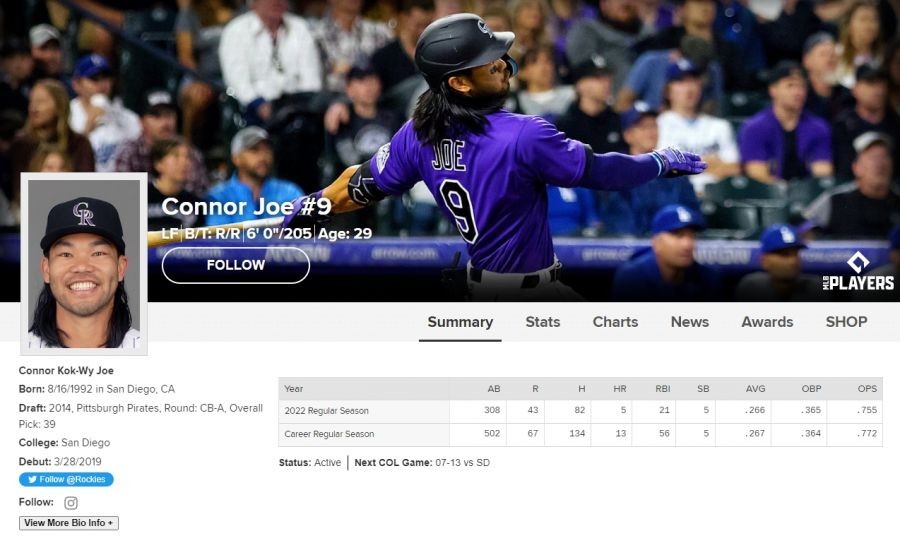Screen dimensions: 900x543
Task: Click the College: San Diego line
Action: tap(64, 443)
